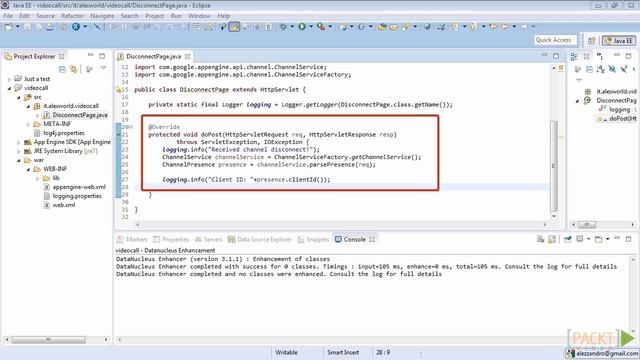Click the Skip All Breakpoints toolbar icon
Viewport: 640px width, 360px height.
tap(97, 27)
